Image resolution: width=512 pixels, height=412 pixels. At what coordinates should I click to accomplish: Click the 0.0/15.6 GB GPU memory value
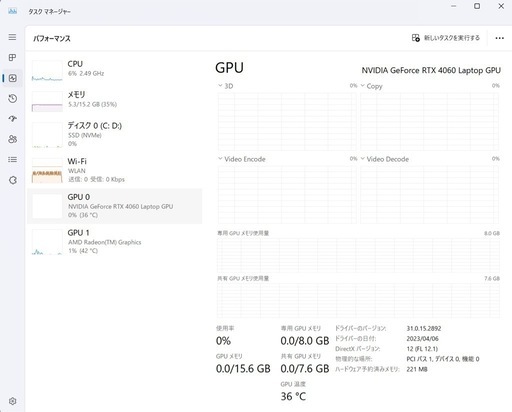(x=243, y=369)
